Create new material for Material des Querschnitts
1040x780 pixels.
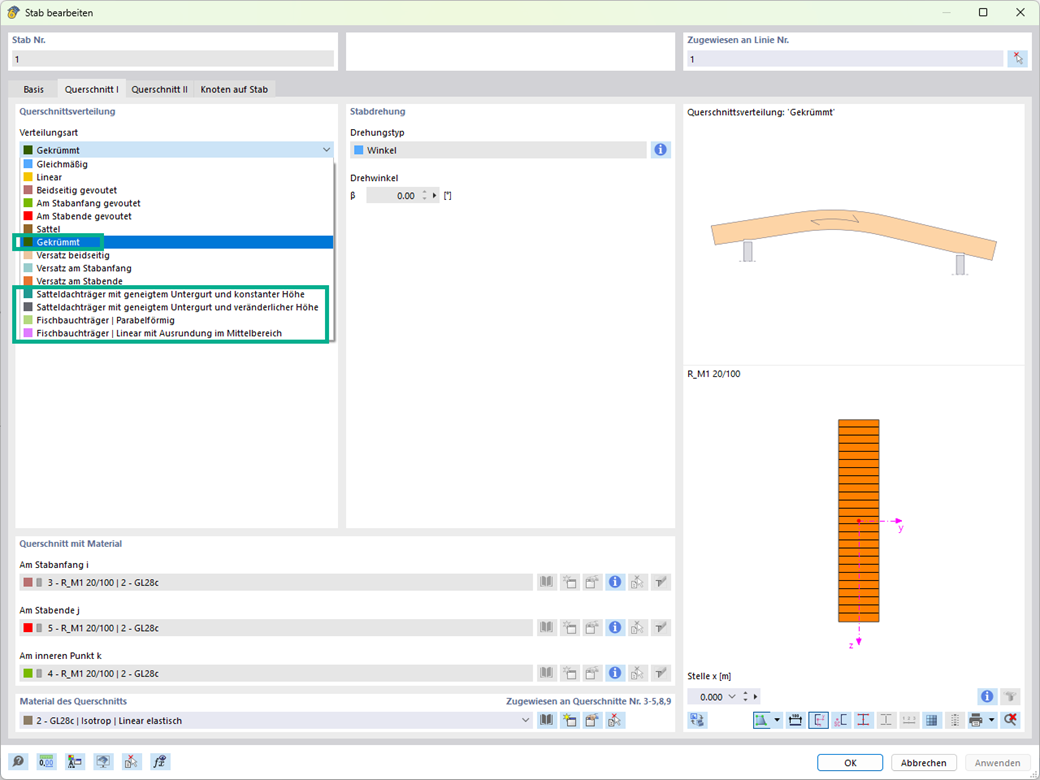point(569,720)
